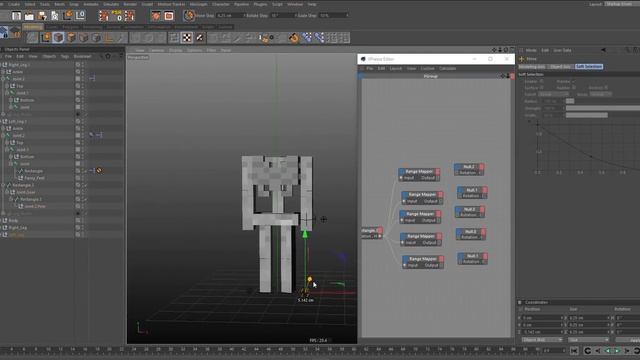Collapse the Joint.1 node under Left_Leg.1
Viewport: 640px width, 360px height.
7,150
